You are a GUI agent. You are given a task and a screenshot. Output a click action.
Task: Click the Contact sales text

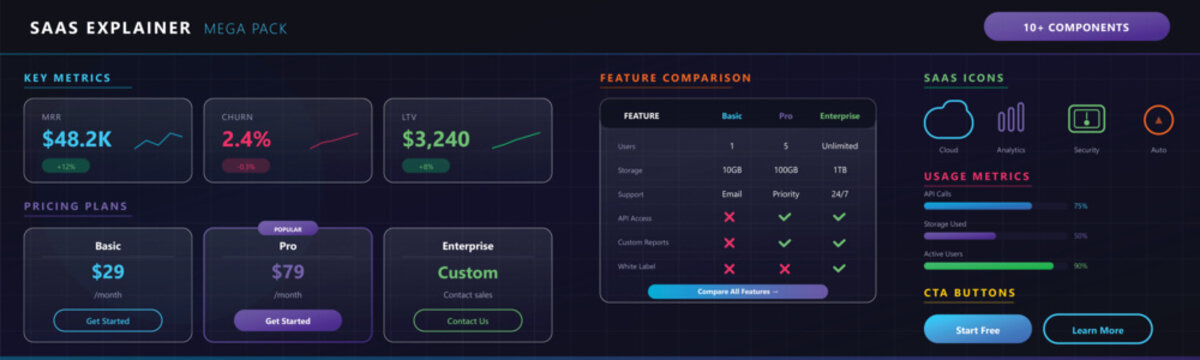pyautogui.click(x=468, y=295)
